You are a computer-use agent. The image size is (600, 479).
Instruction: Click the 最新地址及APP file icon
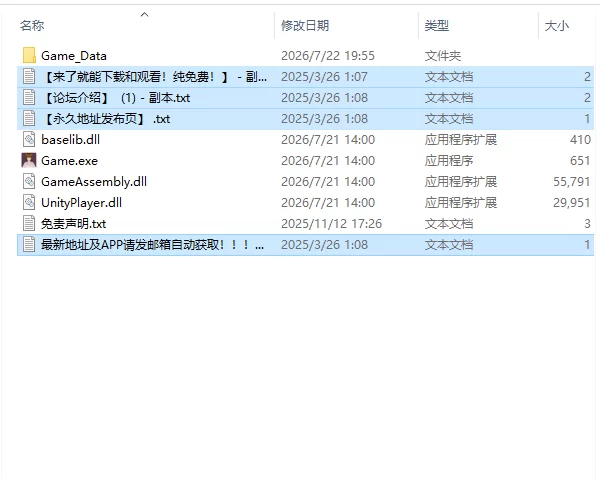click(29, 245)
